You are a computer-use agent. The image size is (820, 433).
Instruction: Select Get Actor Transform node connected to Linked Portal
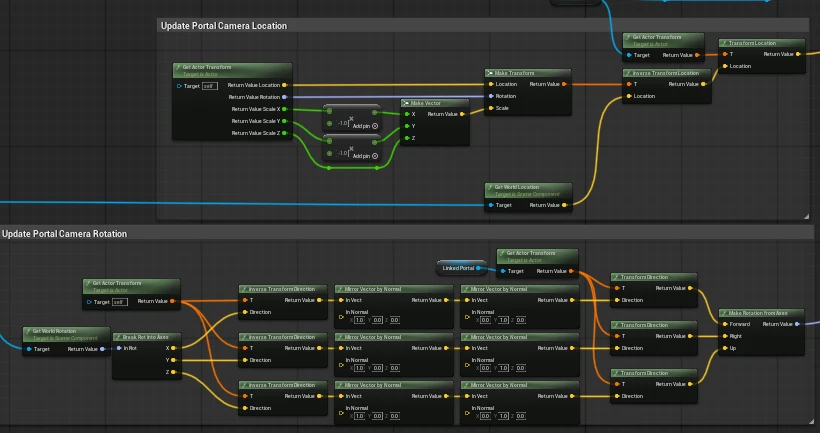(x=537, y=264)
